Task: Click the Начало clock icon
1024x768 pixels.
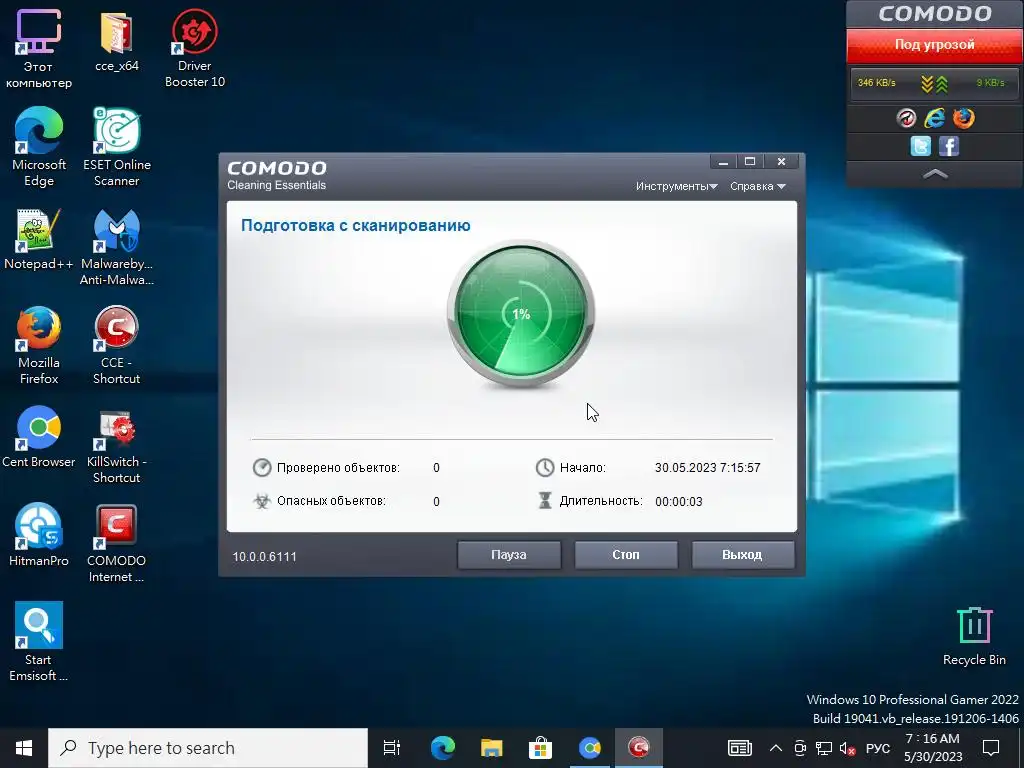Action: point(545,468)
